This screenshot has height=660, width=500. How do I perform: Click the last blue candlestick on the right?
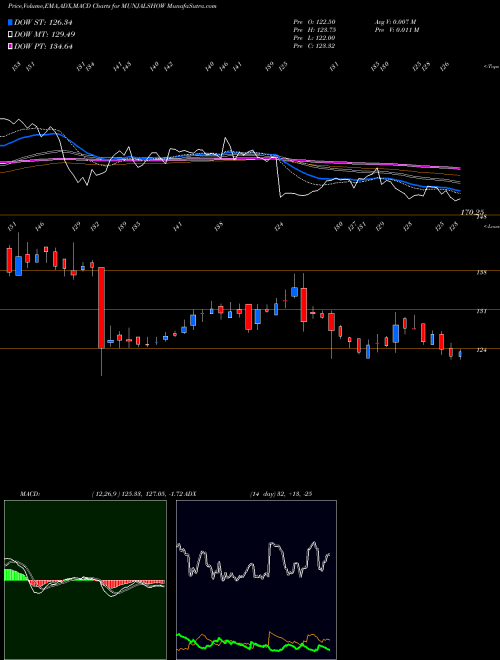(x=460, y=354)
